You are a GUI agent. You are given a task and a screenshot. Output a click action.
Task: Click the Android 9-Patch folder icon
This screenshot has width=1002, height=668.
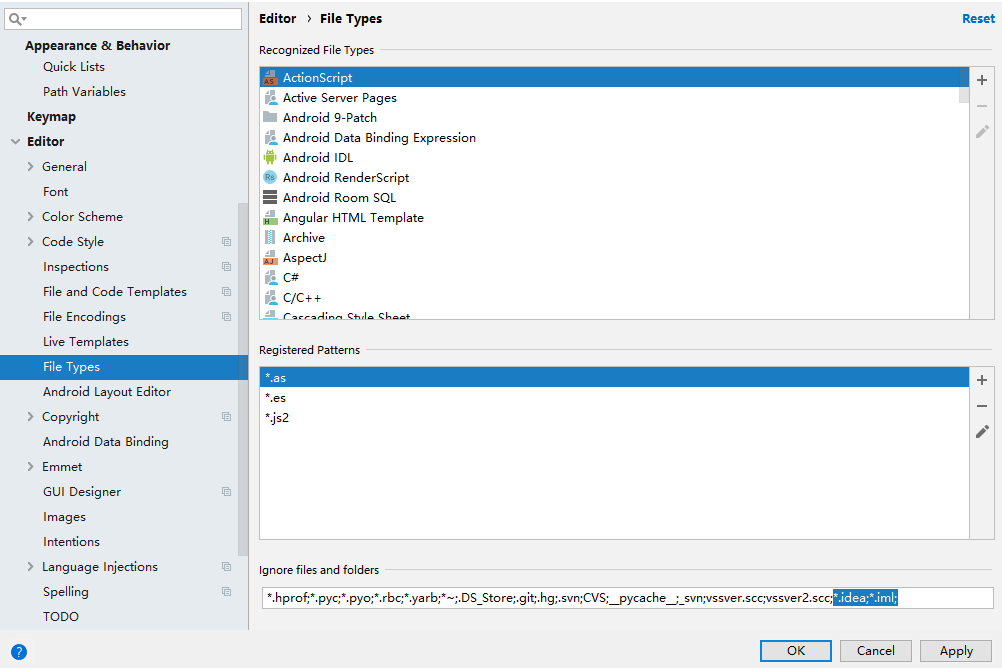[x=270, y=118]
